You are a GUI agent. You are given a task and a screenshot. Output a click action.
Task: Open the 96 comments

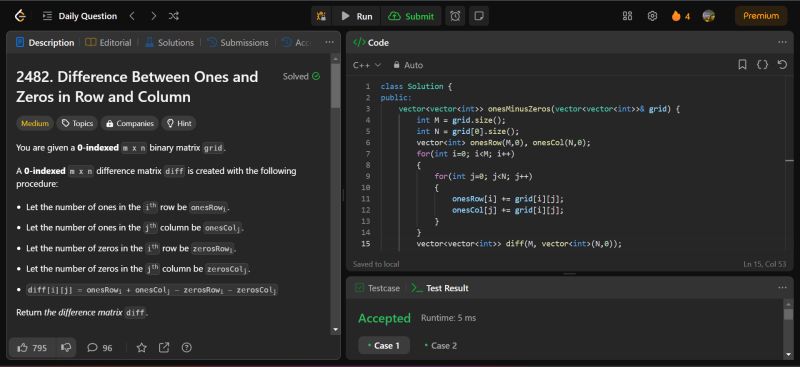tap(99, 348)
